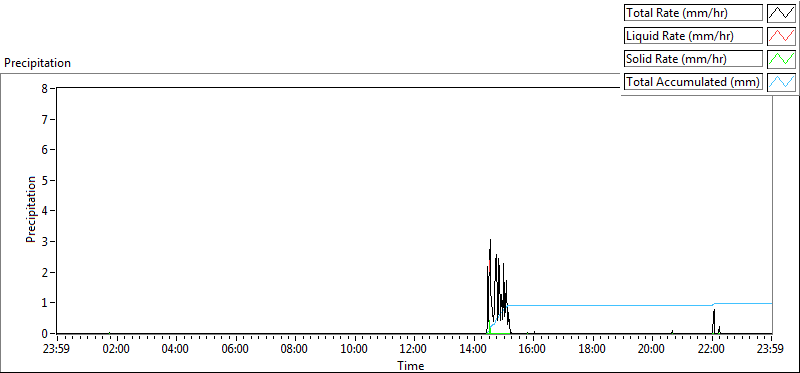Click the 02:00 time tick label
Image resolution: width=800 pixels, height=373 pixels.
point(117,350)
